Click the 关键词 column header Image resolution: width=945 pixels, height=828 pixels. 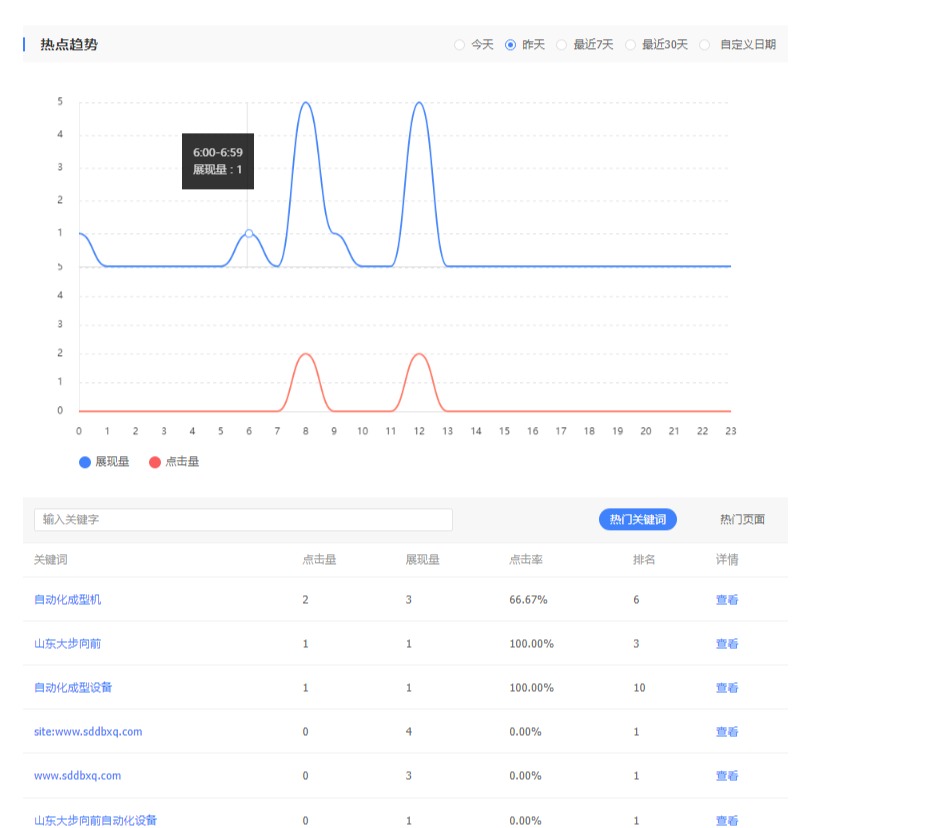click(51, 559)
